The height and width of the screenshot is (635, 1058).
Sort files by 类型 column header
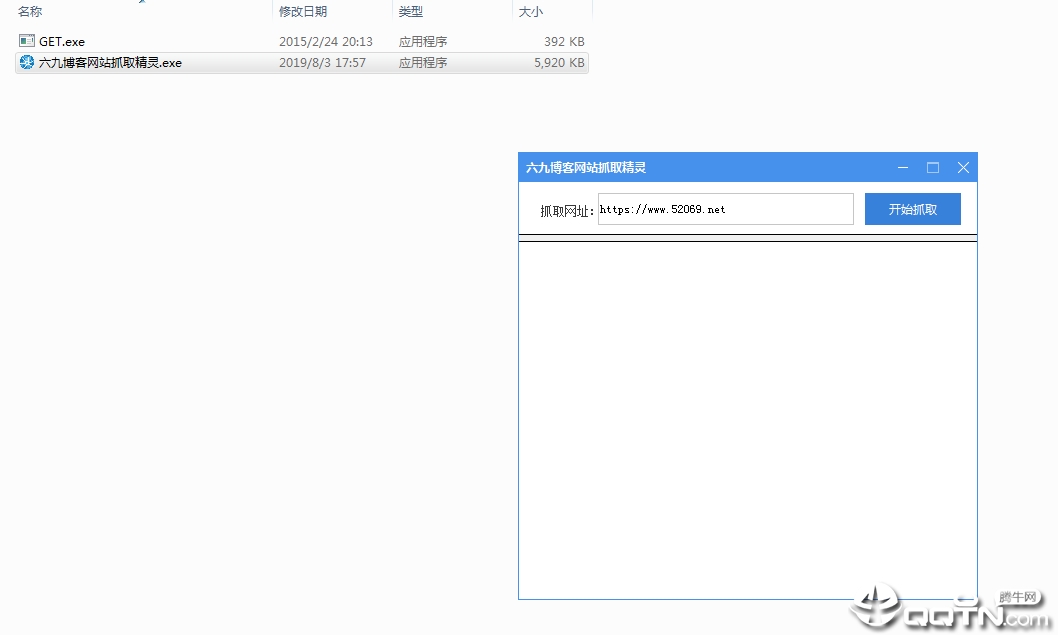[411, 11]
